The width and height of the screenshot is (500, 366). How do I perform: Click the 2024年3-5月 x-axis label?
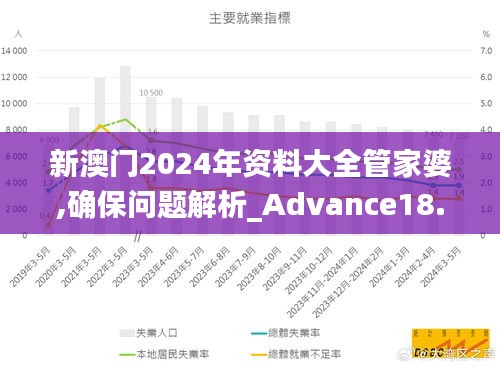pyautogui.click(x=441, y=267)
